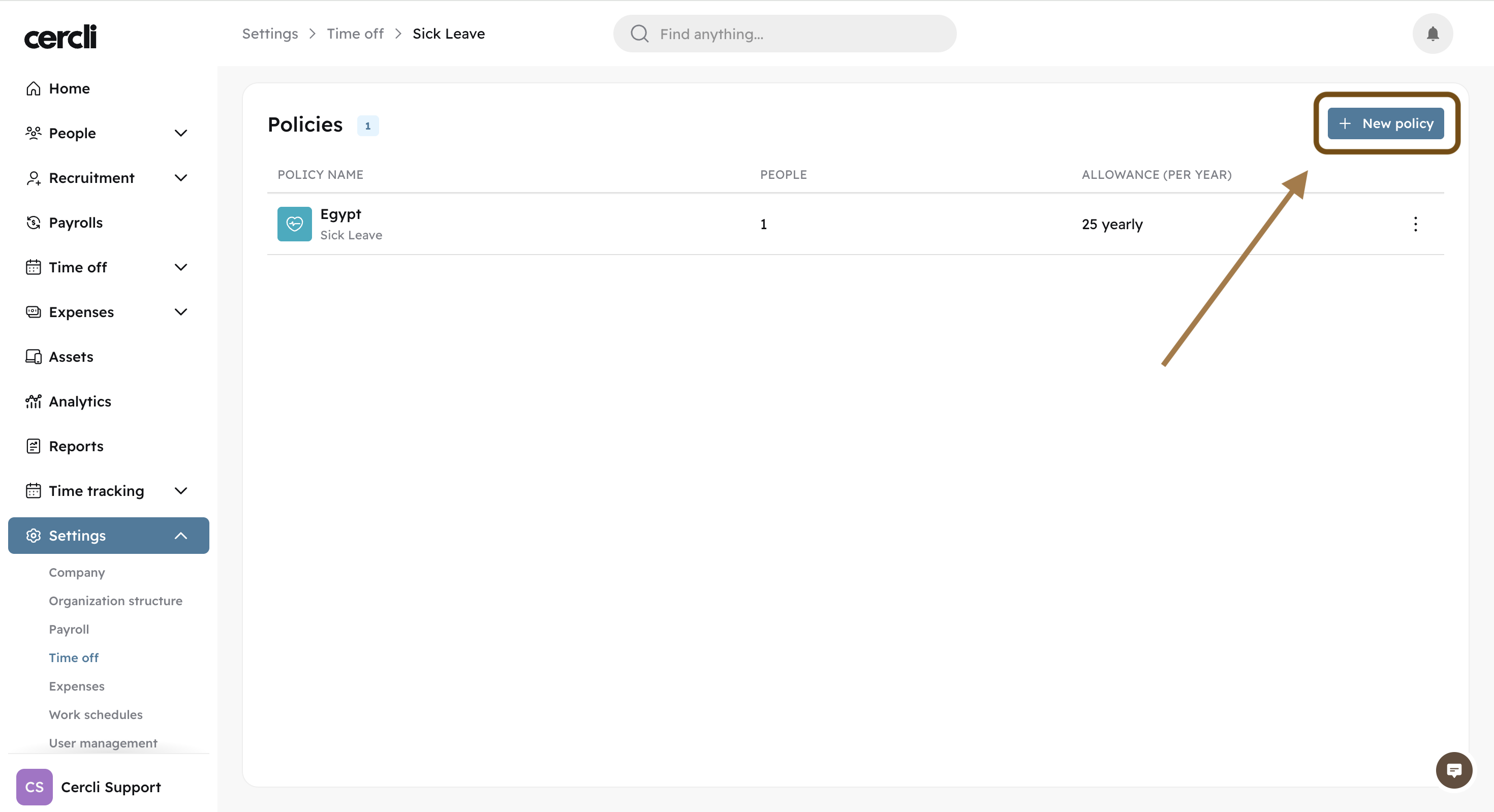Click the notification bell icon
Image resolution: width=1494 pixels, height=812 pixels.
click(x=1432, y=34)
